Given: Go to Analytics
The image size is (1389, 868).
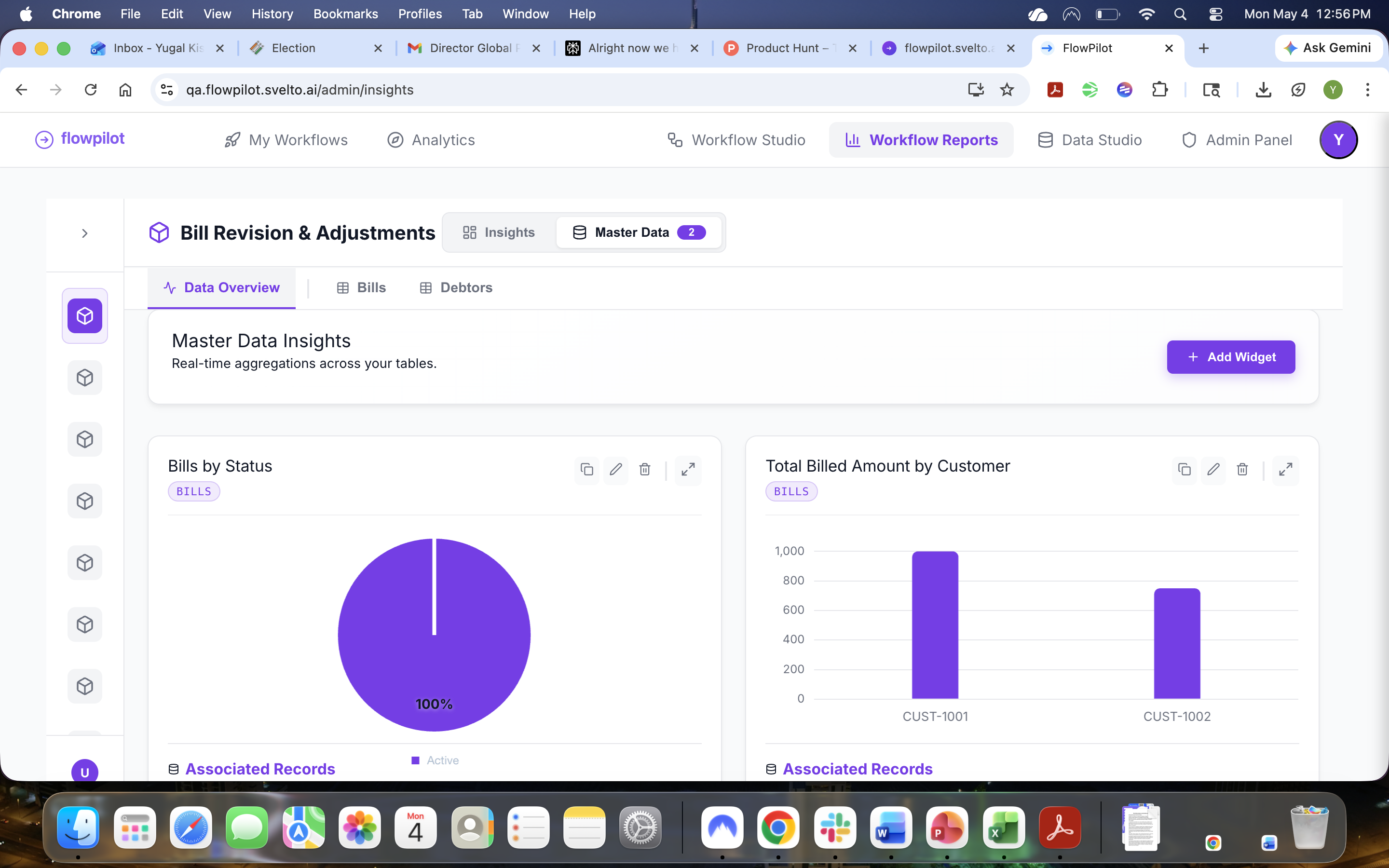Looking at the screenshot, I should click(x=431, y=140).
